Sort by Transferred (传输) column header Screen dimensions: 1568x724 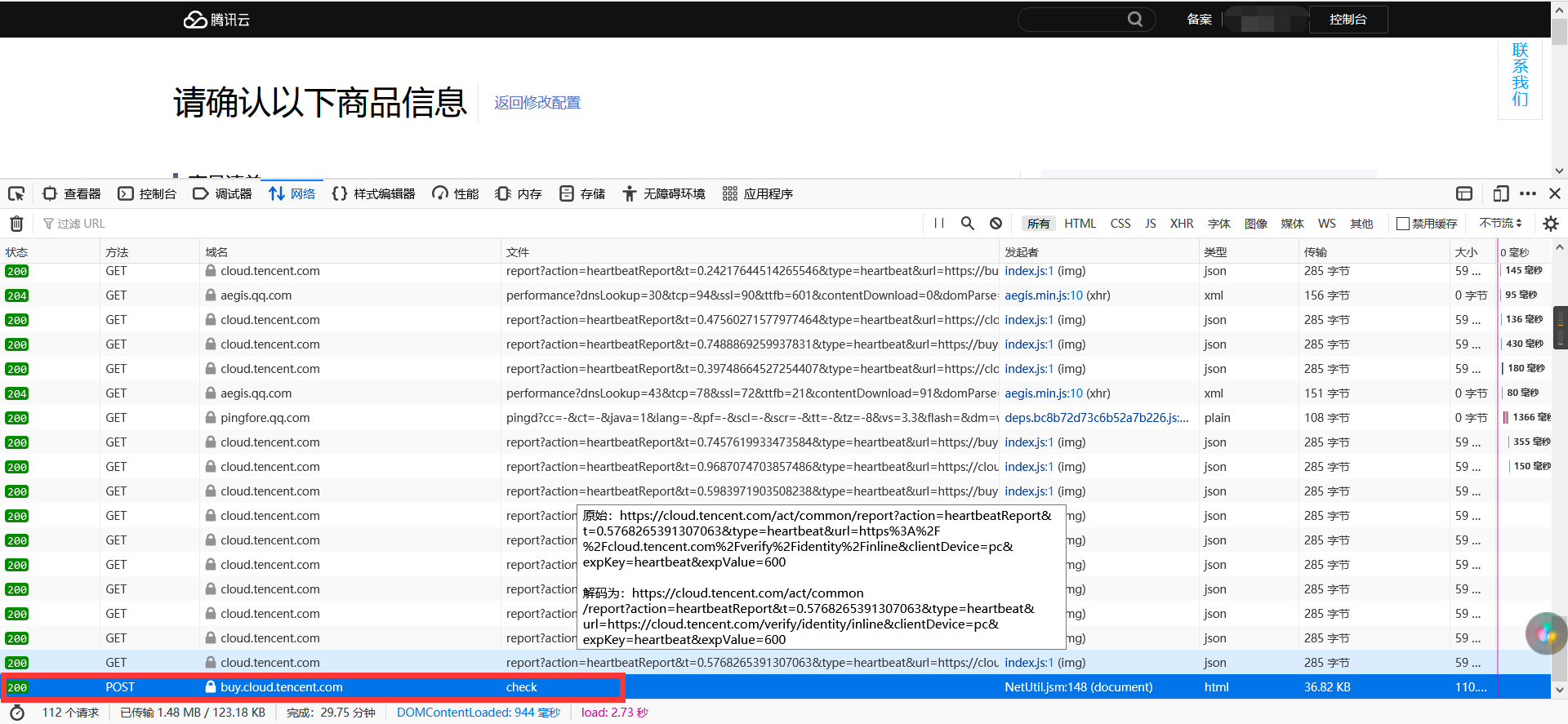(x=1374, y=251)
